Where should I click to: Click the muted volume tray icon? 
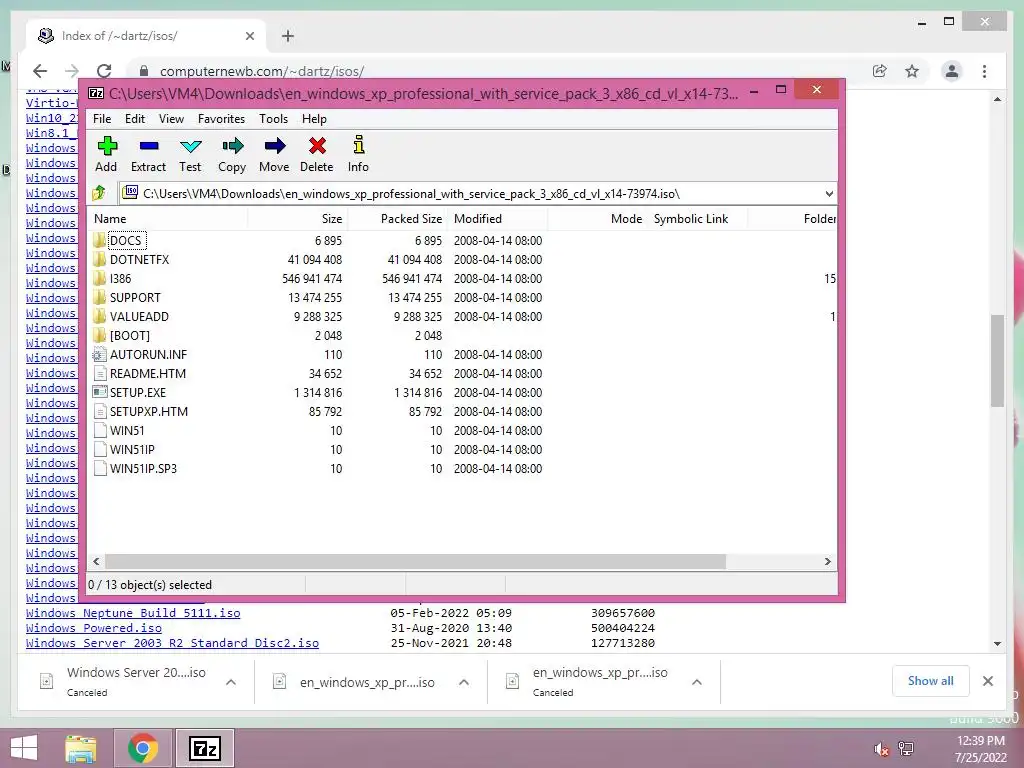point(881,749)
